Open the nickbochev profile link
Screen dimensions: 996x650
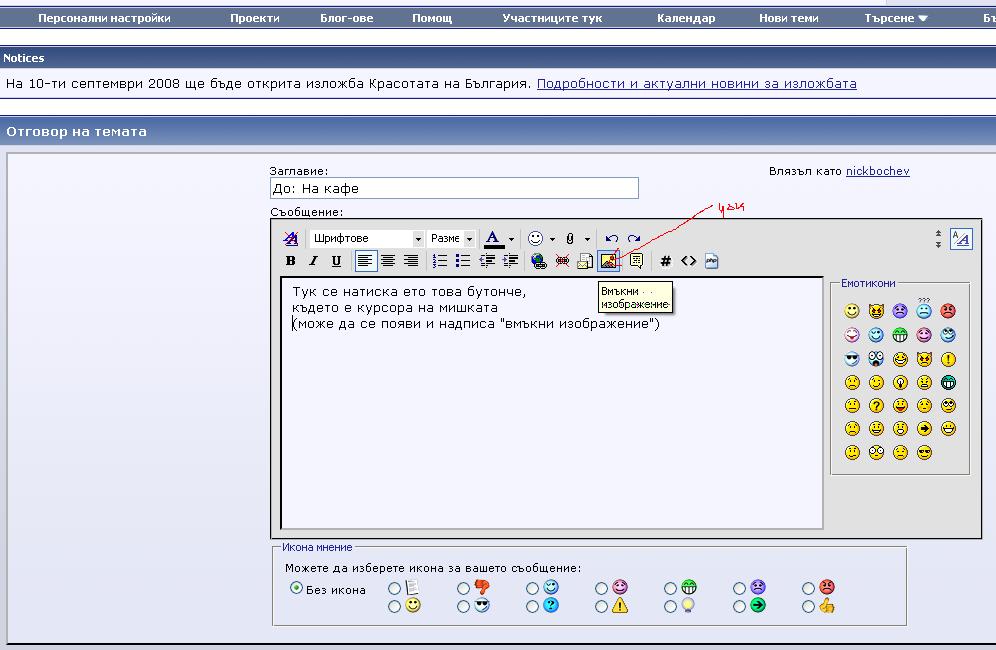point(877,171)
